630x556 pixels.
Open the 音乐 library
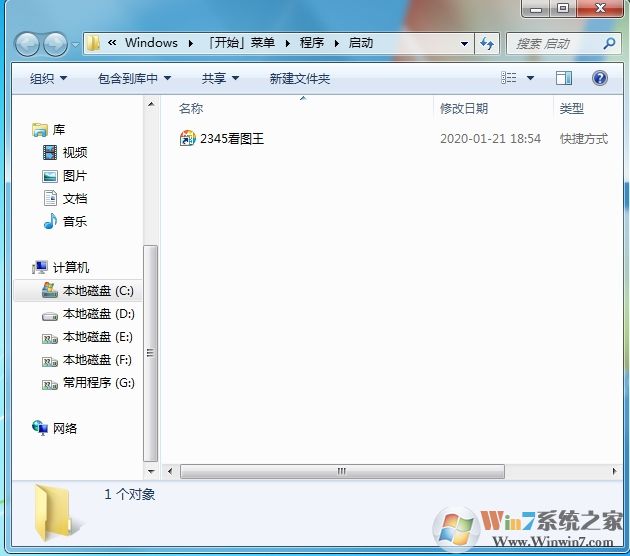(x=75, y=221)
